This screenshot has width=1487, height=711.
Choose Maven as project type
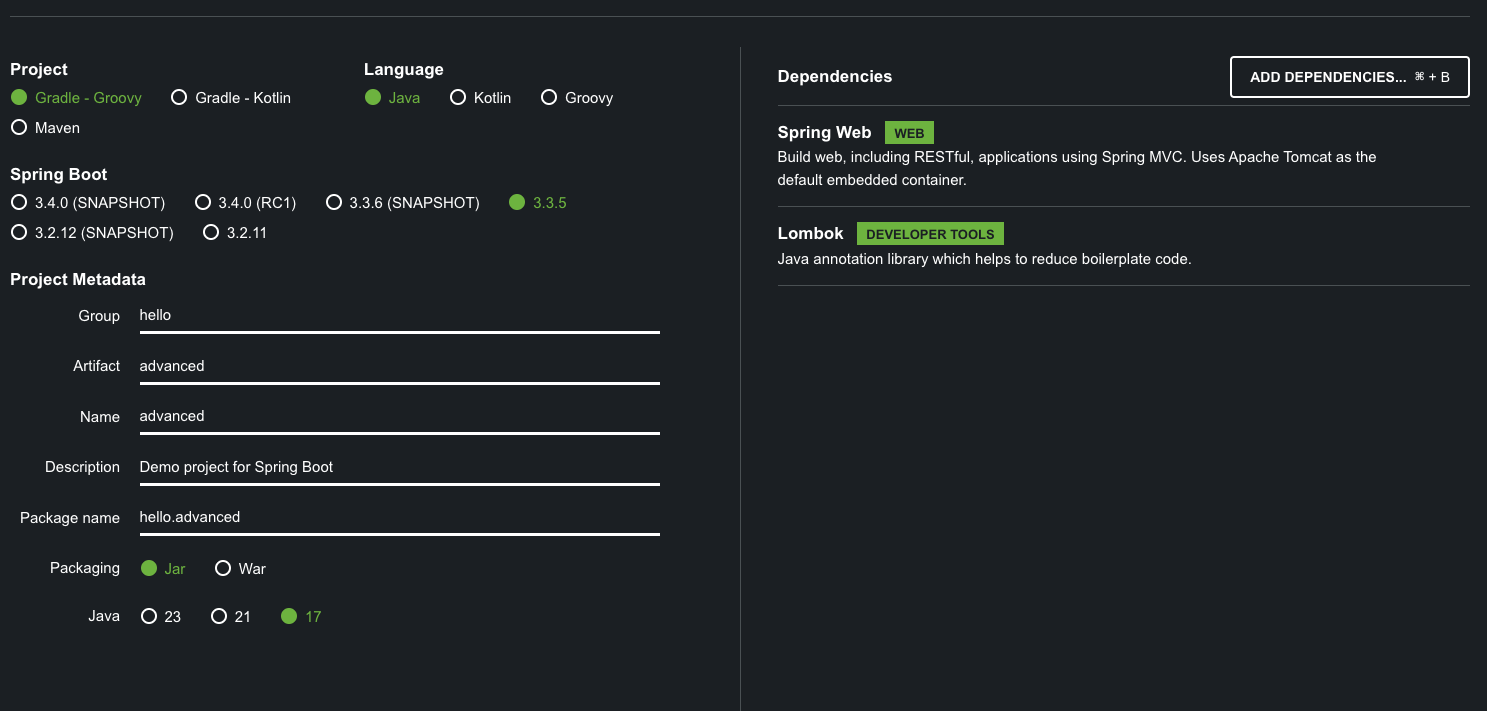pos(45,128)
